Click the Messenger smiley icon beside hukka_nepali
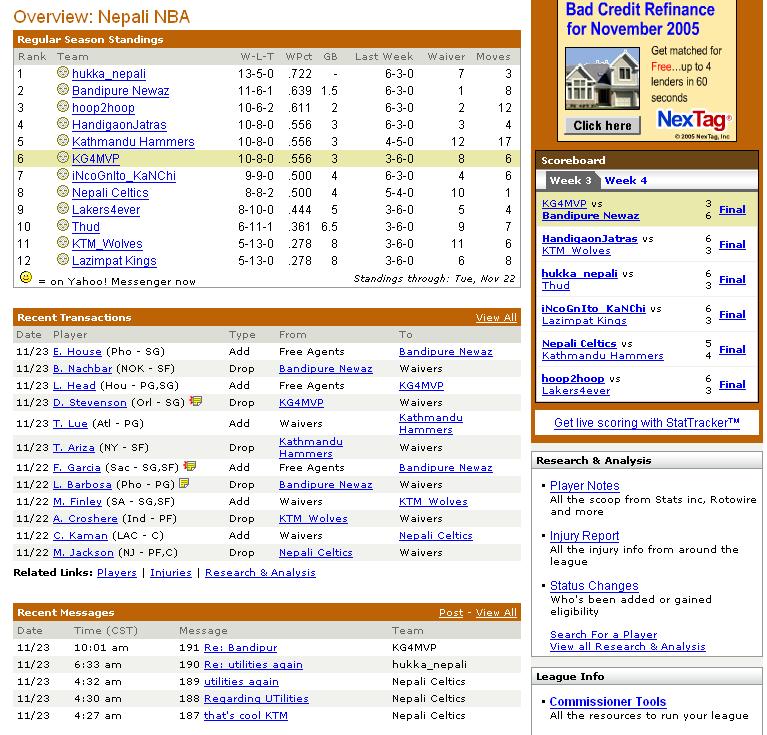 63,73
